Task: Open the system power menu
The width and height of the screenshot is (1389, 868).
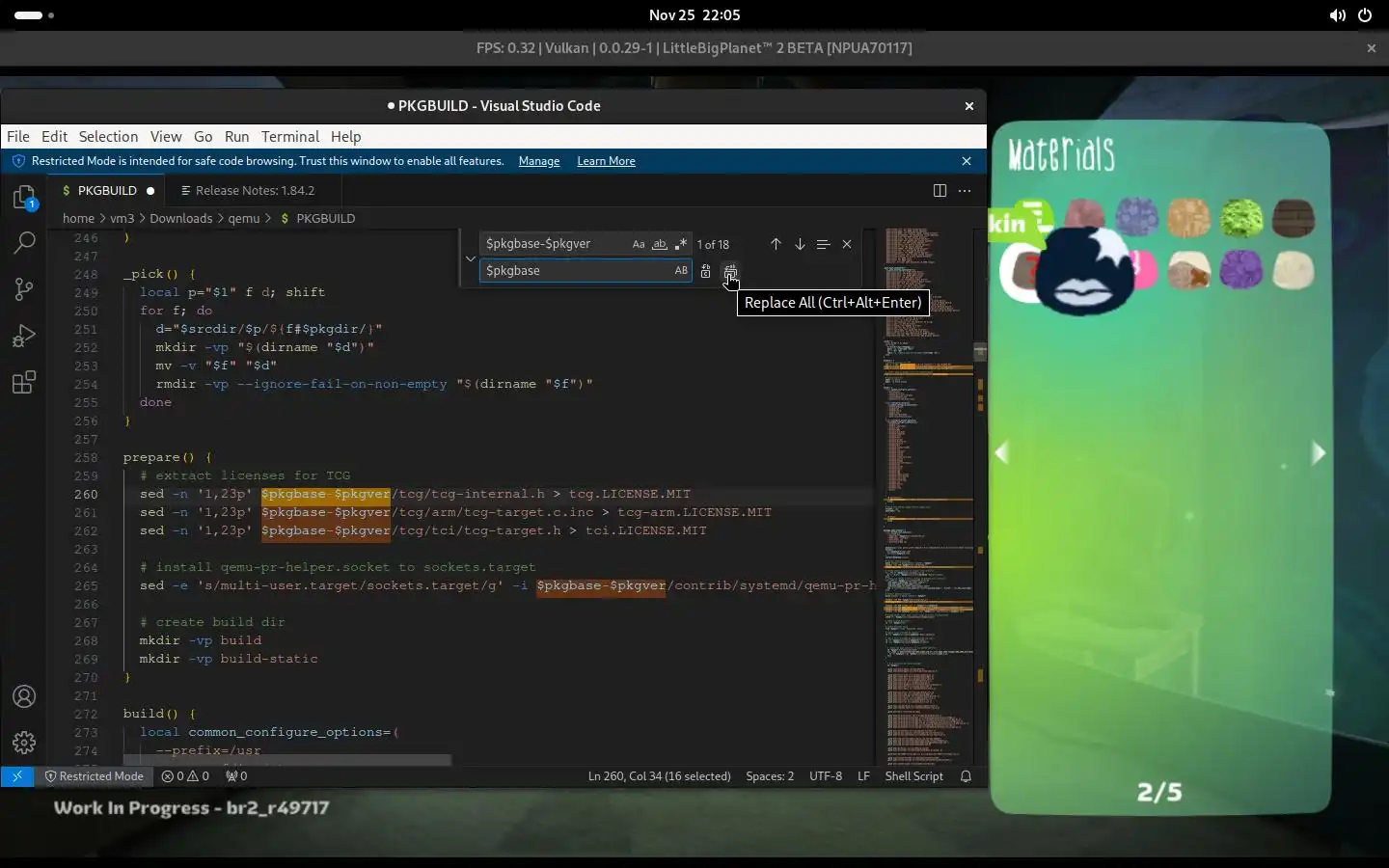Action: click(x=1365, y=15)
